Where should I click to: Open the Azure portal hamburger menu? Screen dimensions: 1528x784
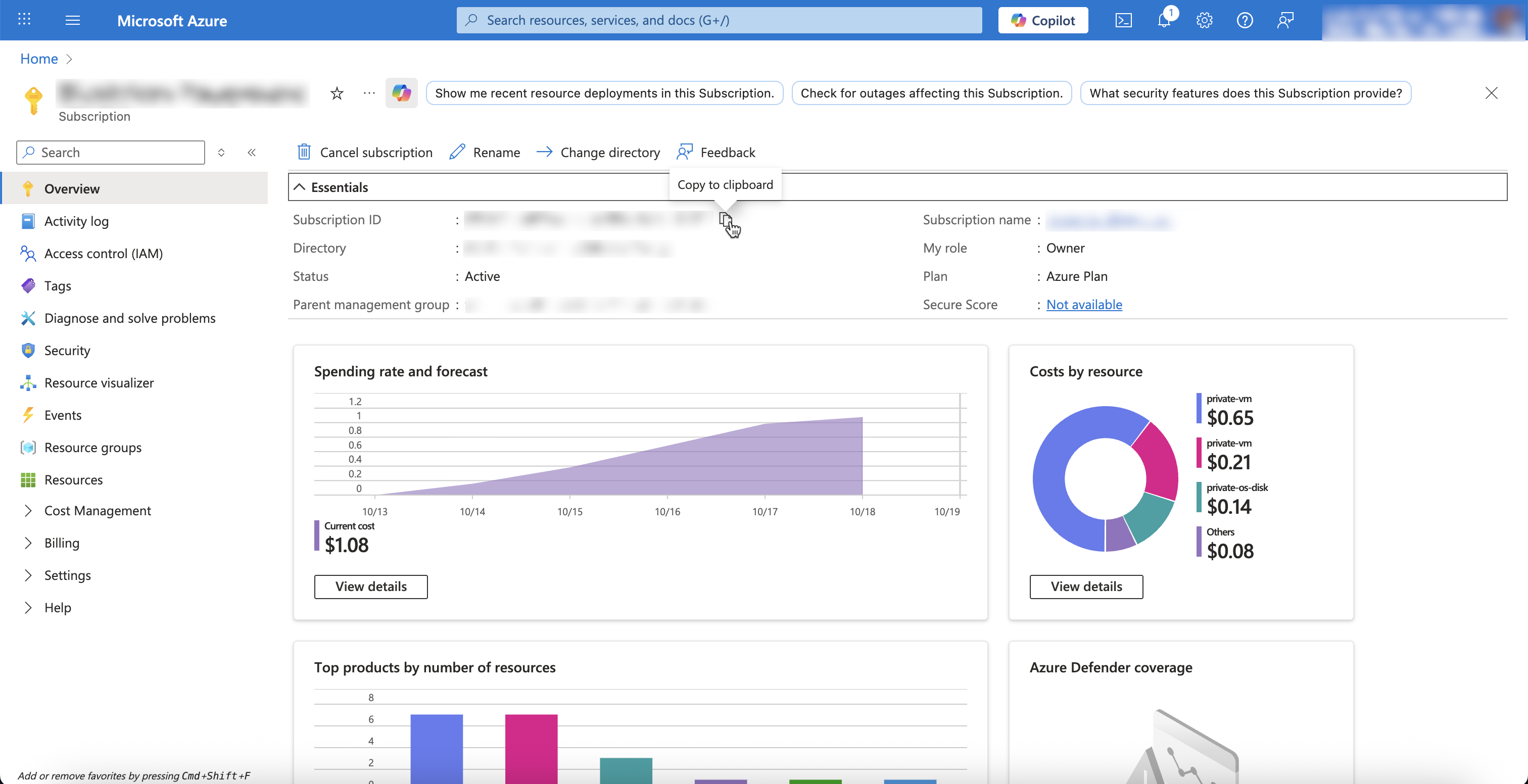[72, 20]
